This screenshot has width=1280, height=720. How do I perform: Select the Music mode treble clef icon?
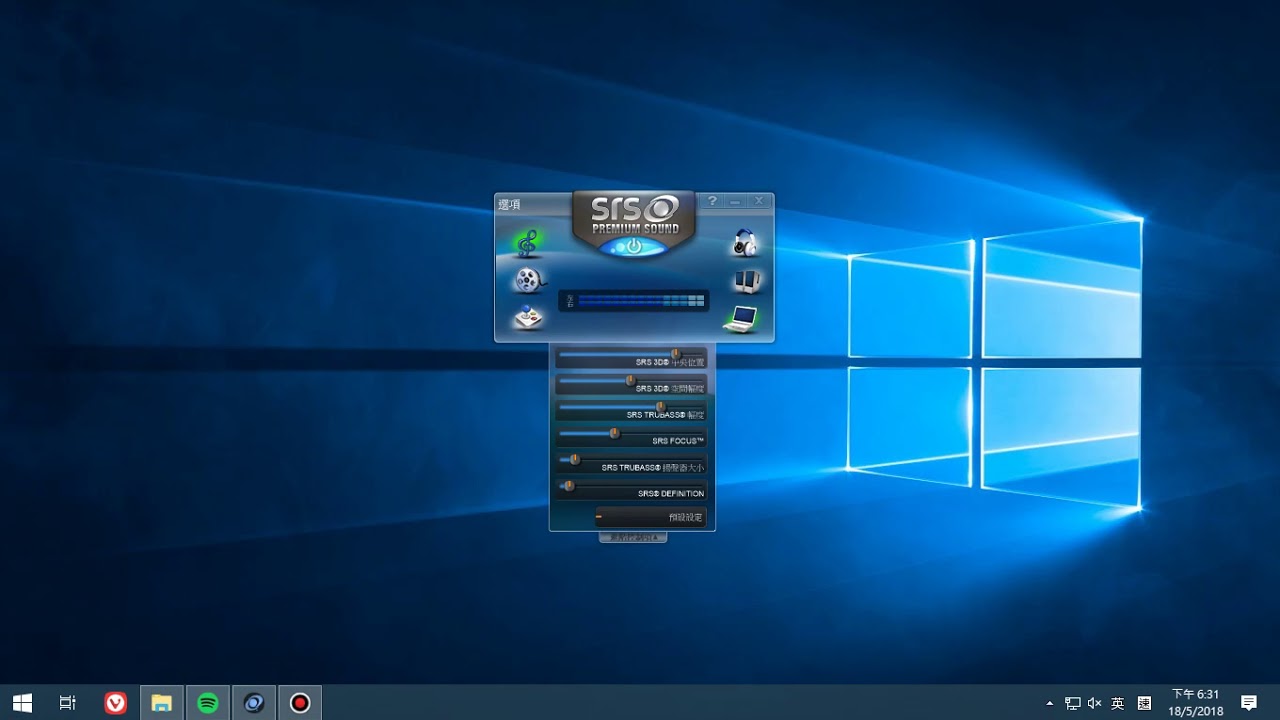click(x=527, y=243)
